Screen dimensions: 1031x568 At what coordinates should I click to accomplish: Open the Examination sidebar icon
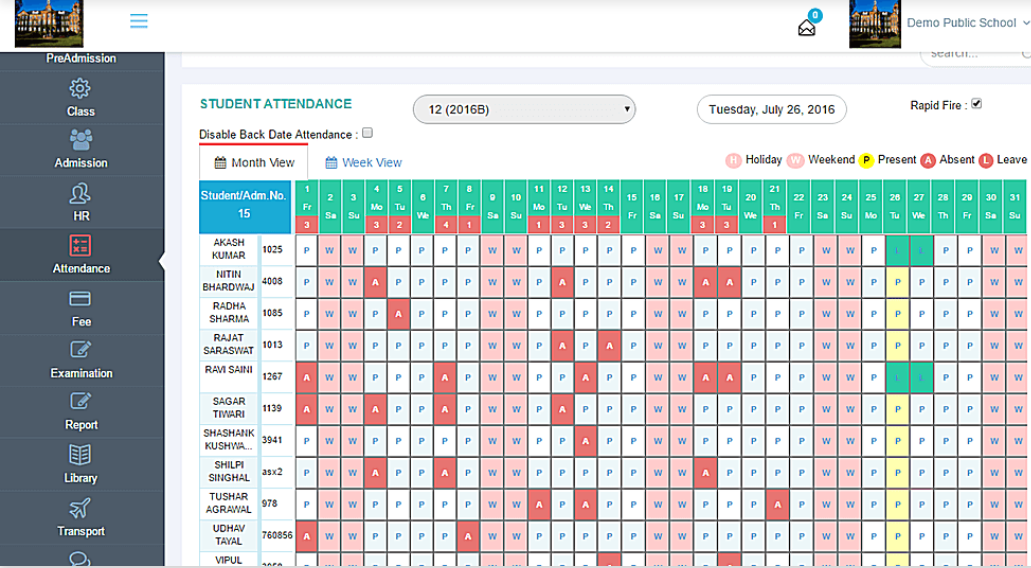[81, 350]
